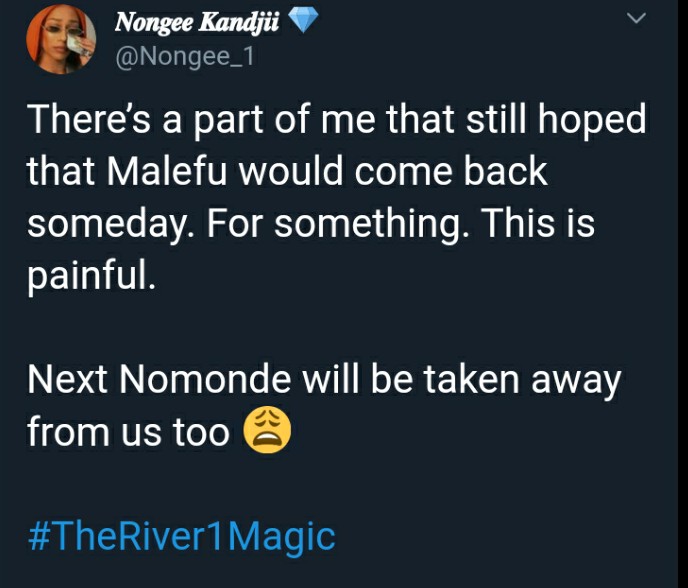Screen dimensions: 688x588
Task: Click the word "would" in second line
Action: click(291, 171)
